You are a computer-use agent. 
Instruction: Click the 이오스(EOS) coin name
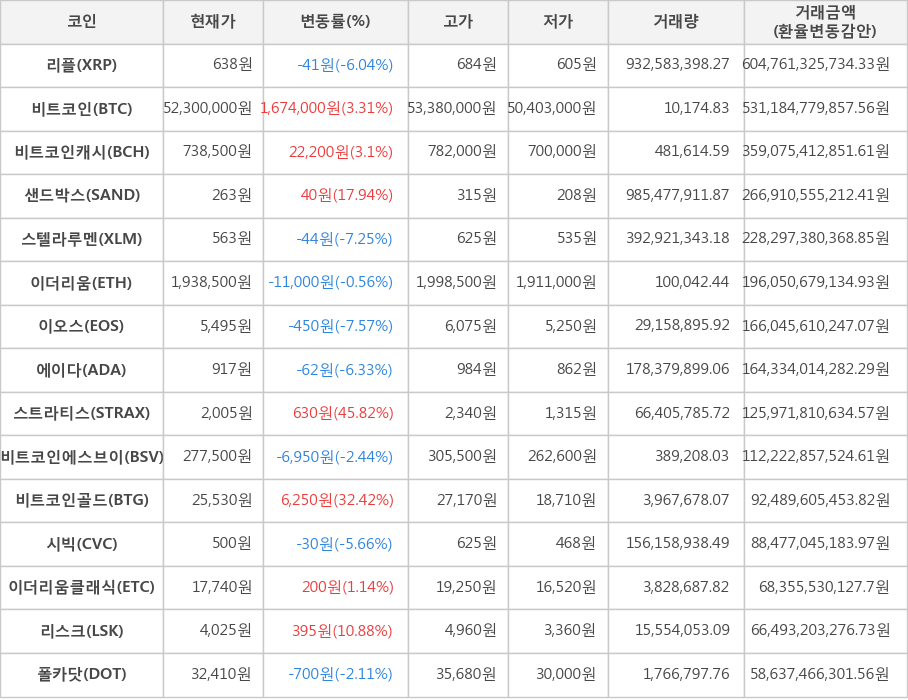(x=82, y=326)
